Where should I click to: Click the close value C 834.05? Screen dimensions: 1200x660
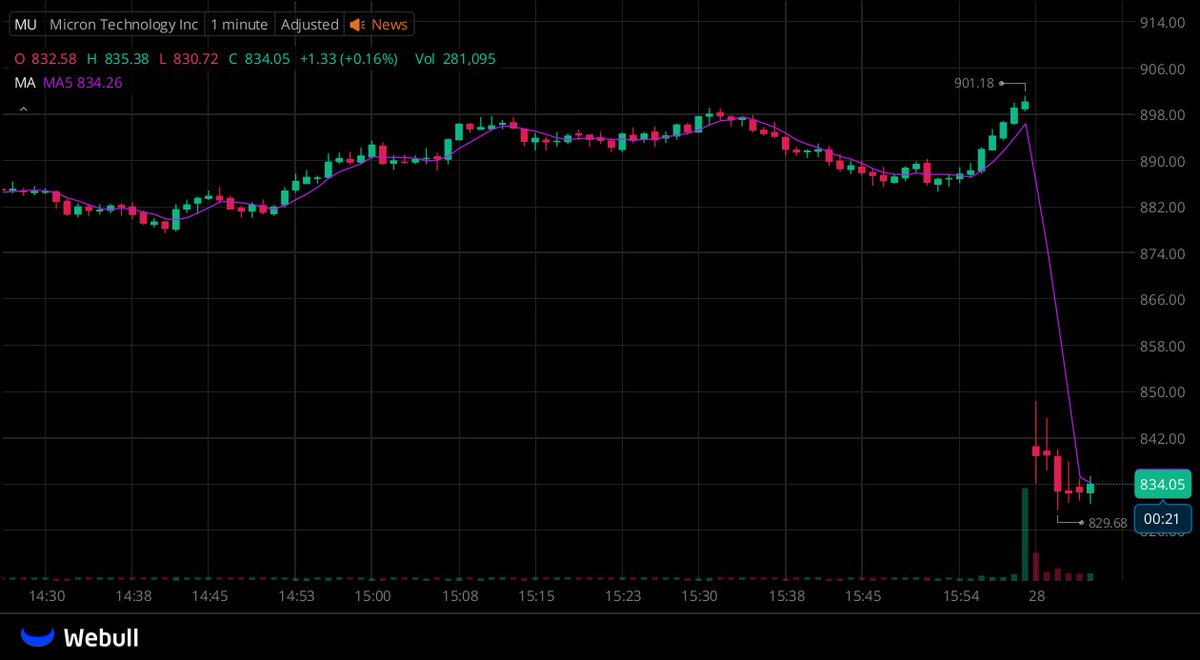pos(259,59)
